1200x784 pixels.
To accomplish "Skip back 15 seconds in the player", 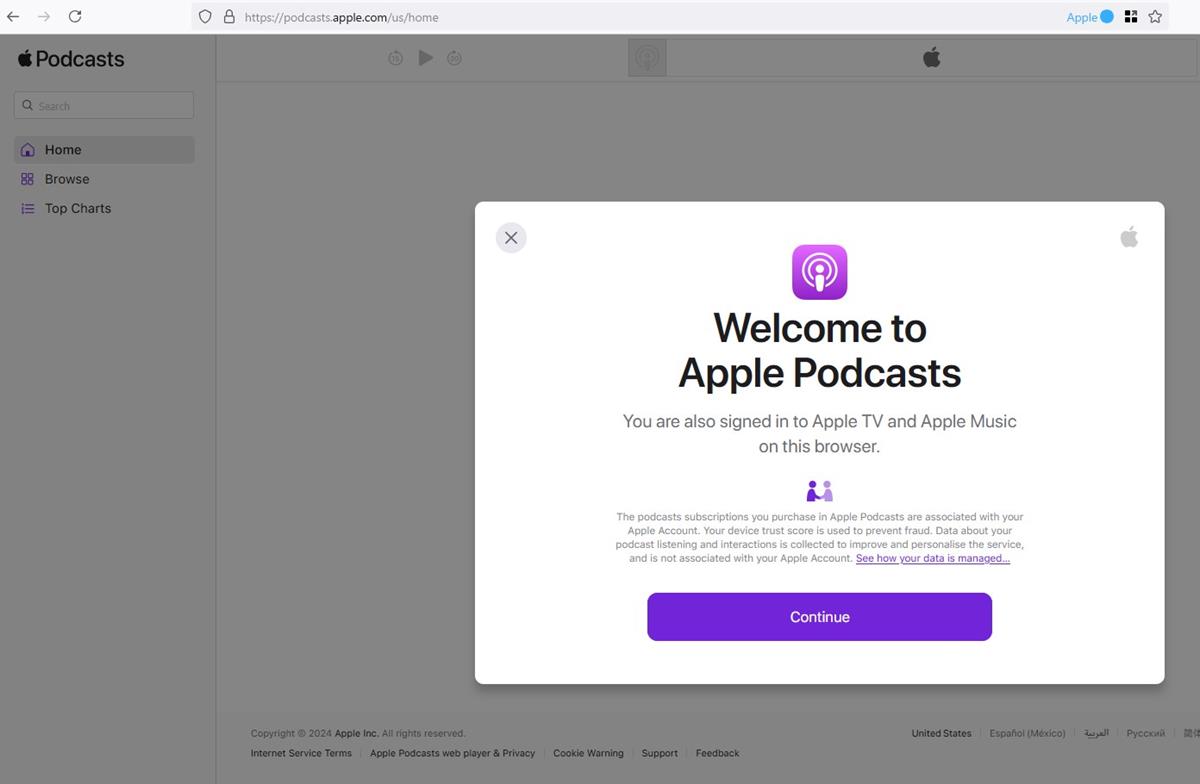I will [x=395, y=58].
